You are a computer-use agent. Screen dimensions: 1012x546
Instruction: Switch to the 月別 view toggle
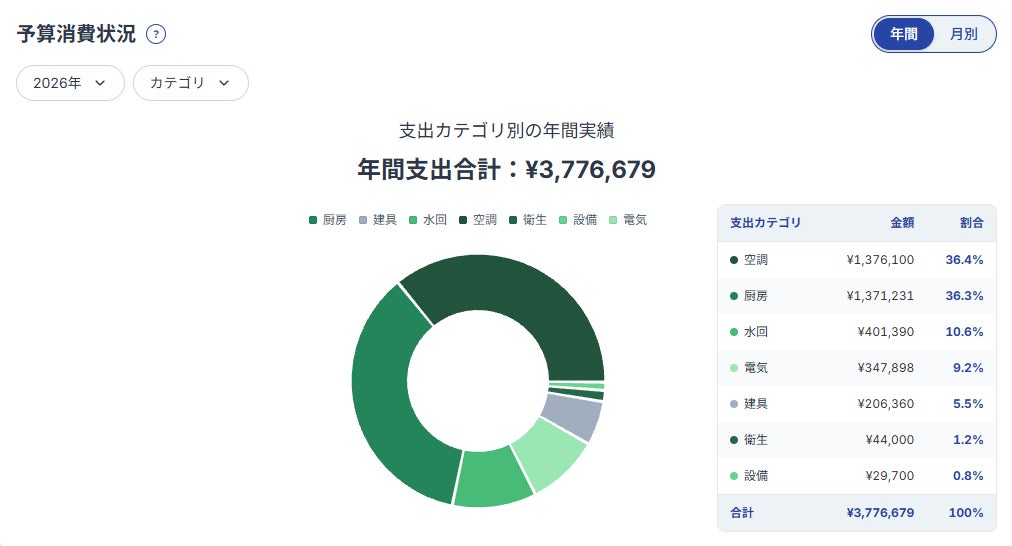[x=963, y=34]
